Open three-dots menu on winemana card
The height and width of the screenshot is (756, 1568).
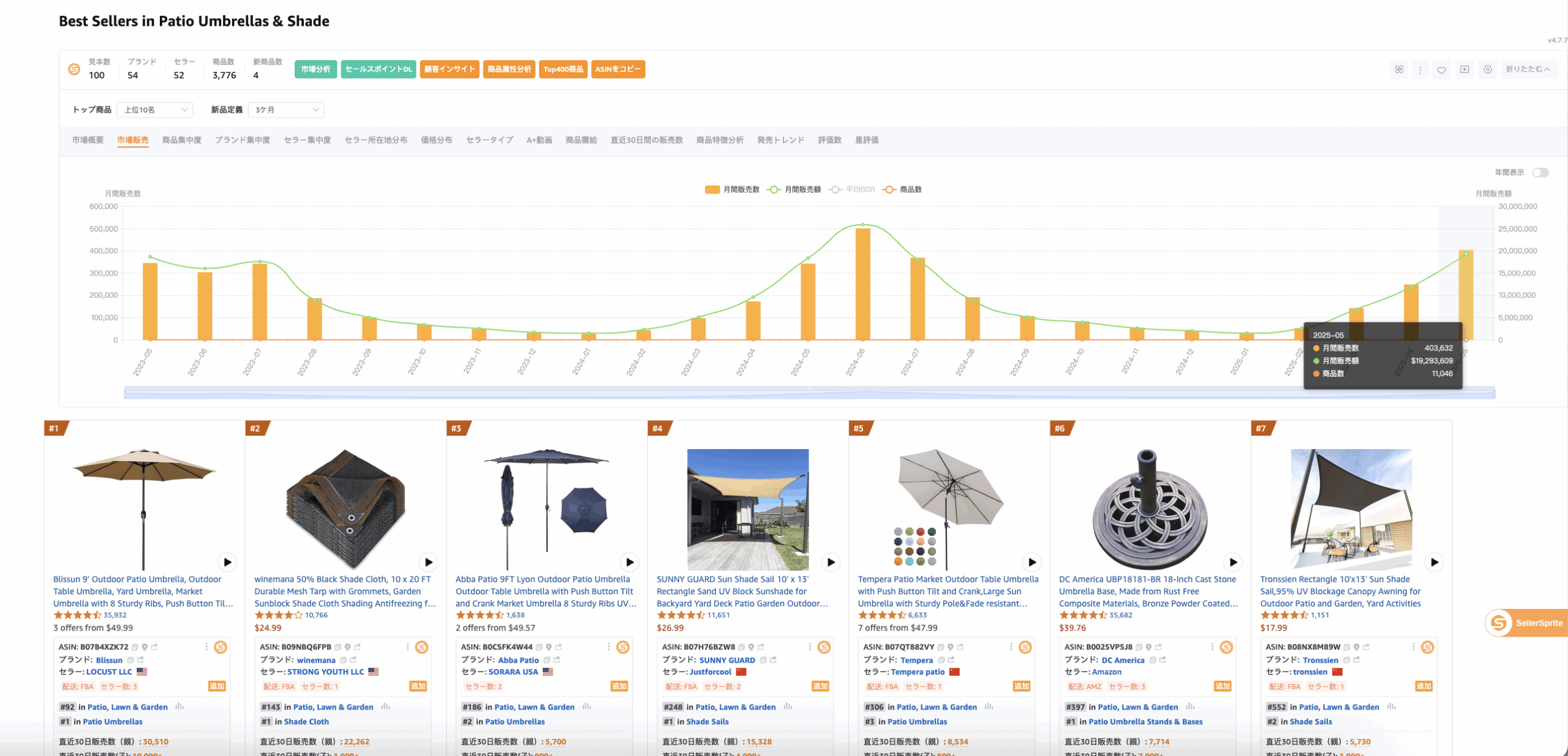pyautogui.click(x=407, y=647)
